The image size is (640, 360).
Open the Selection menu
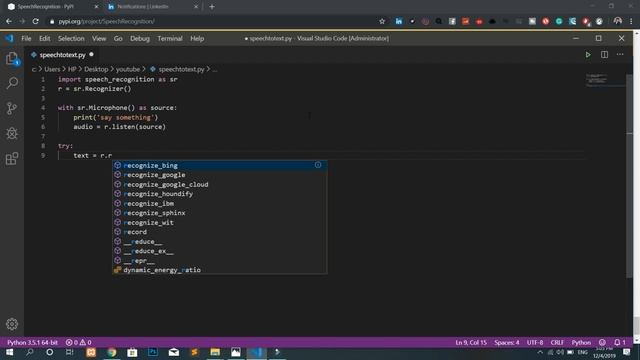coord(71,38)
